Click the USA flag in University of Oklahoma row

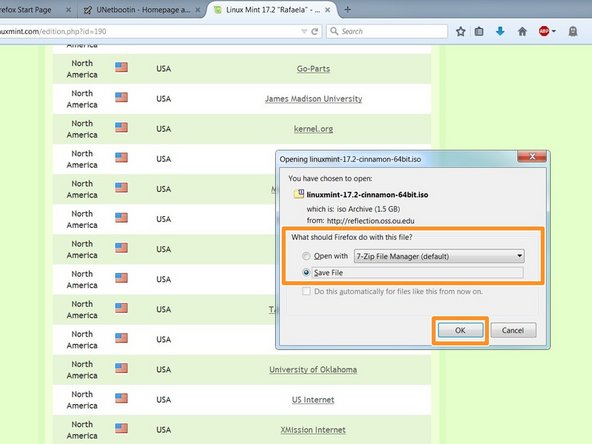coord(121,368)
